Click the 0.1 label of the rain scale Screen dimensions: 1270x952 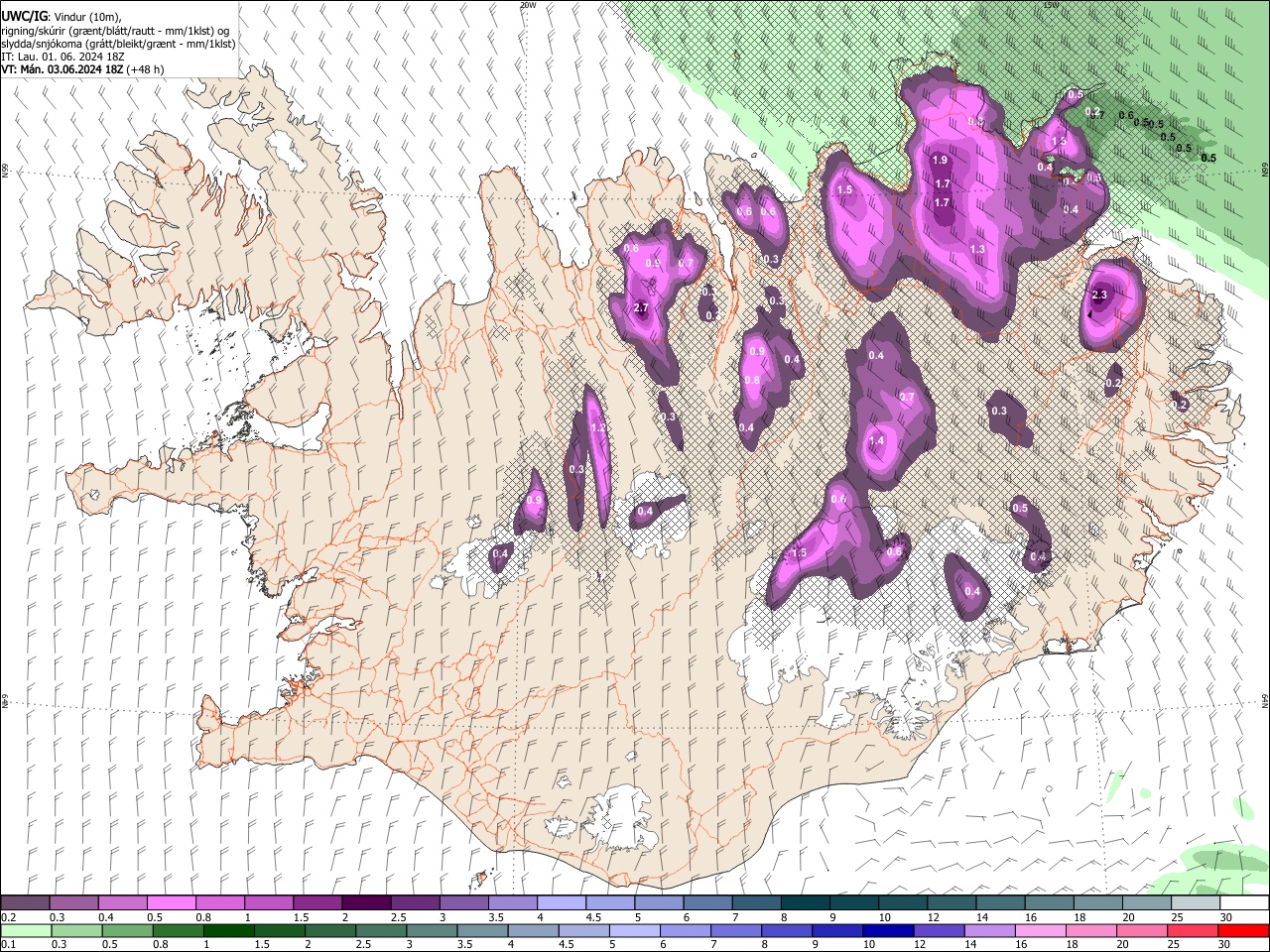pyautogui.click(x=8, y=945)
